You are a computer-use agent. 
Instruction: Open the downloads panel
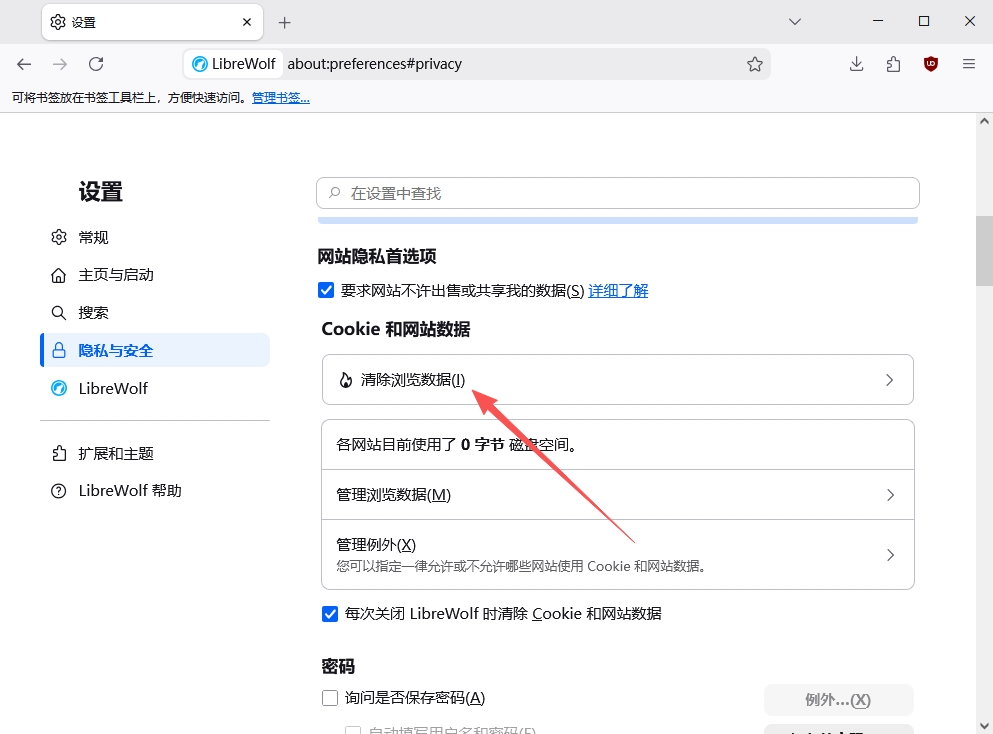tap(856, 64)
